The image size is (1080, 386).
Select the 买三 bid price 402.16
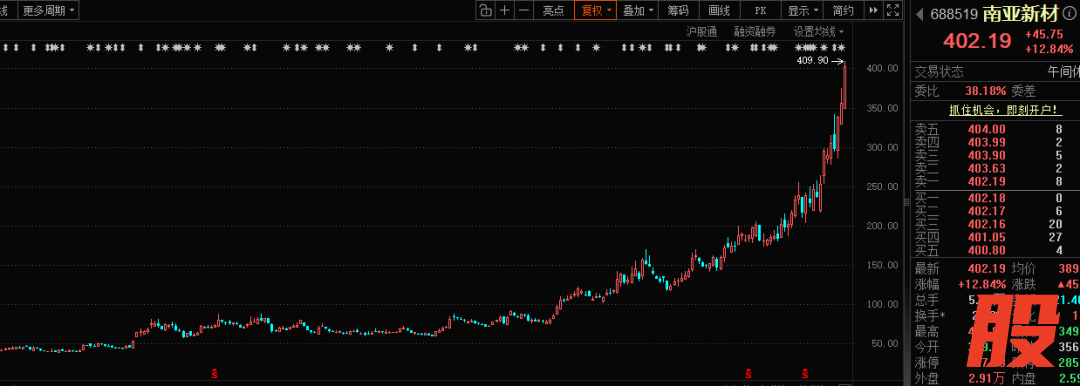point(986,225)
